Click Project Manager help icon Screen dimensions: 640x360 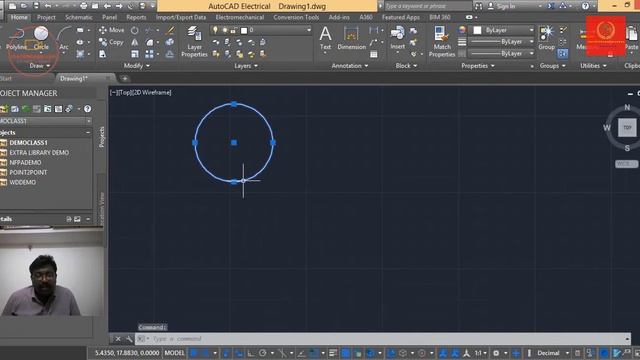[x=87, y=109]
